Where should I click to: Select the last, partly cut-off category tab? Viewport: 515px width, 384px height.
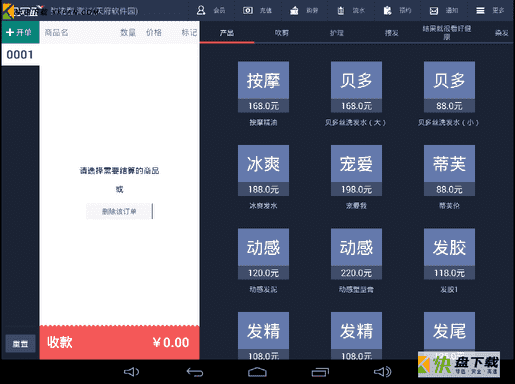[x=501, y=33]
